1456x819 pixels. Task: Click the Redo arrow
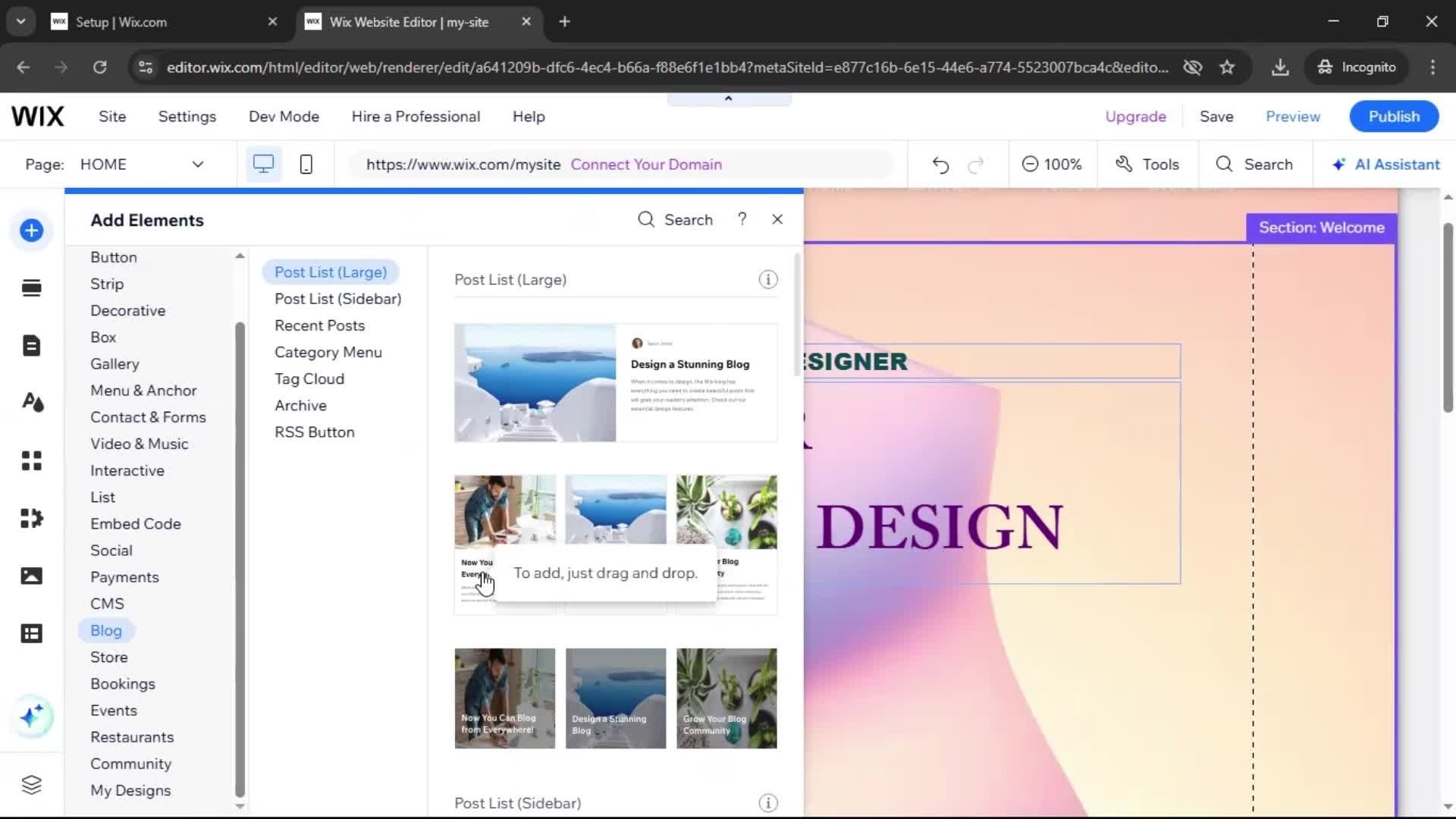(976, 165)
